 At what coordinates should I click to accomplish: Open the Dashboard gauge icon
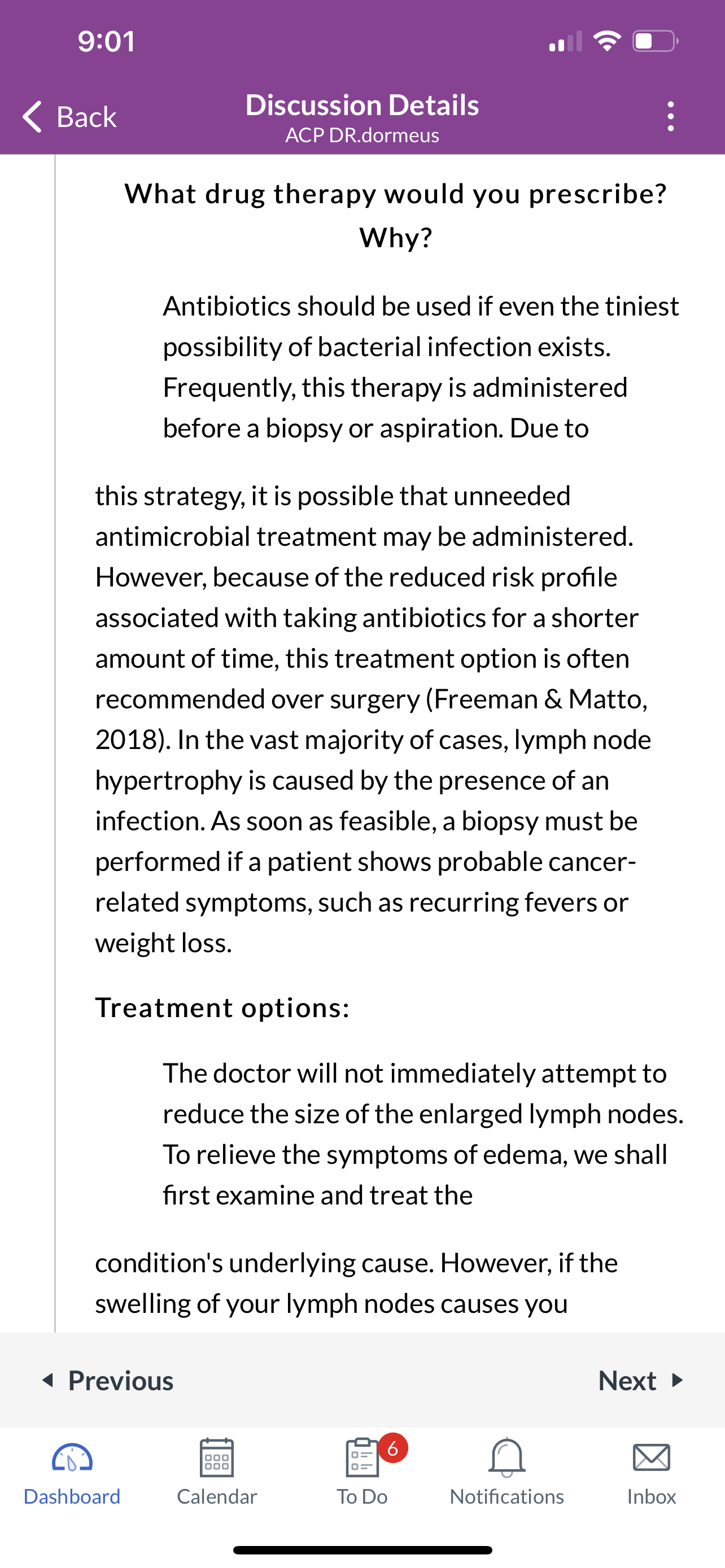[x=72, y=1458]
